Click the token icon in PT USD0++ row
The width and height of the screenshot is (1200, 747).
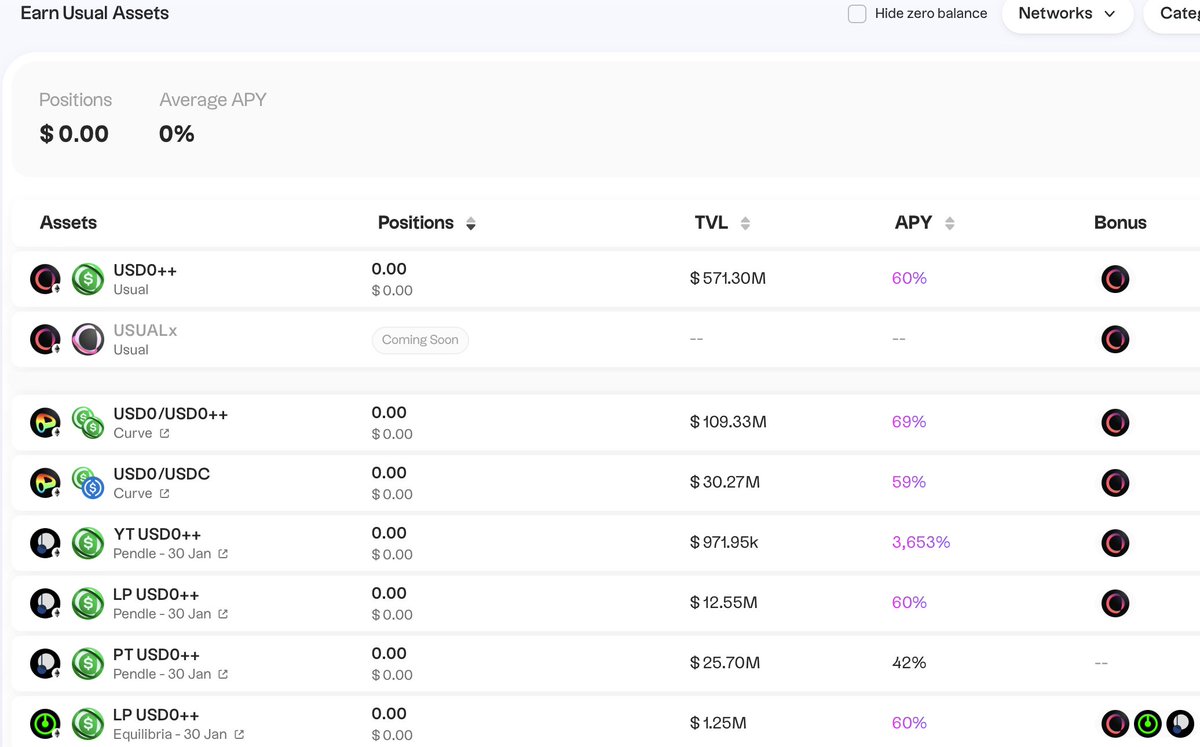click(88, 663)
